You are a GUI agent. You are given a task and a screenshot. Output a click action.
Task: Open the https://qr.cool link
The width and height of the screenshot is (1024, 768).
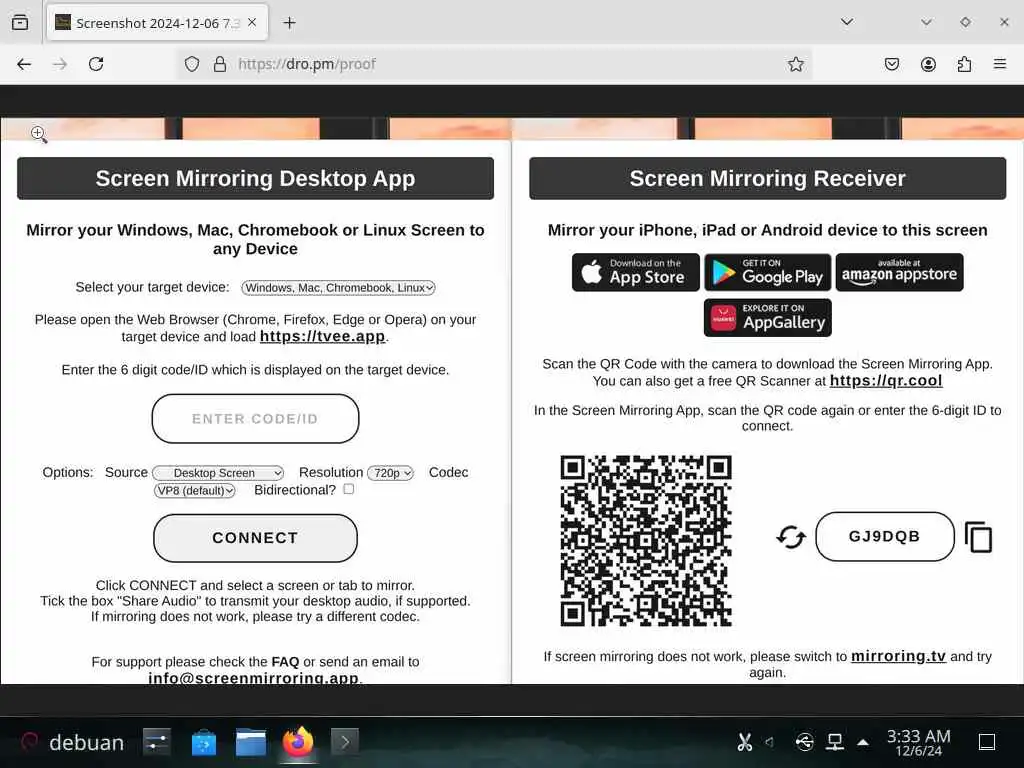point(886,381)
